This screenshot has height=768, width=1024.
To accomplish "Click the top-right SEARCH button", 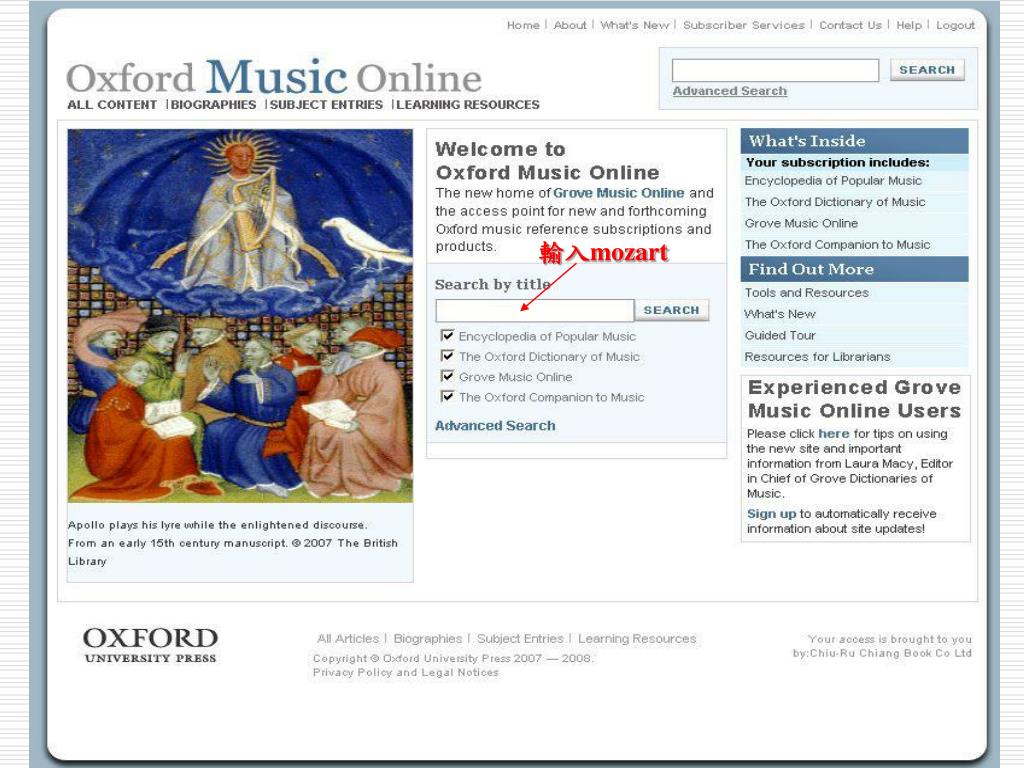I will [x=927, y=70].
